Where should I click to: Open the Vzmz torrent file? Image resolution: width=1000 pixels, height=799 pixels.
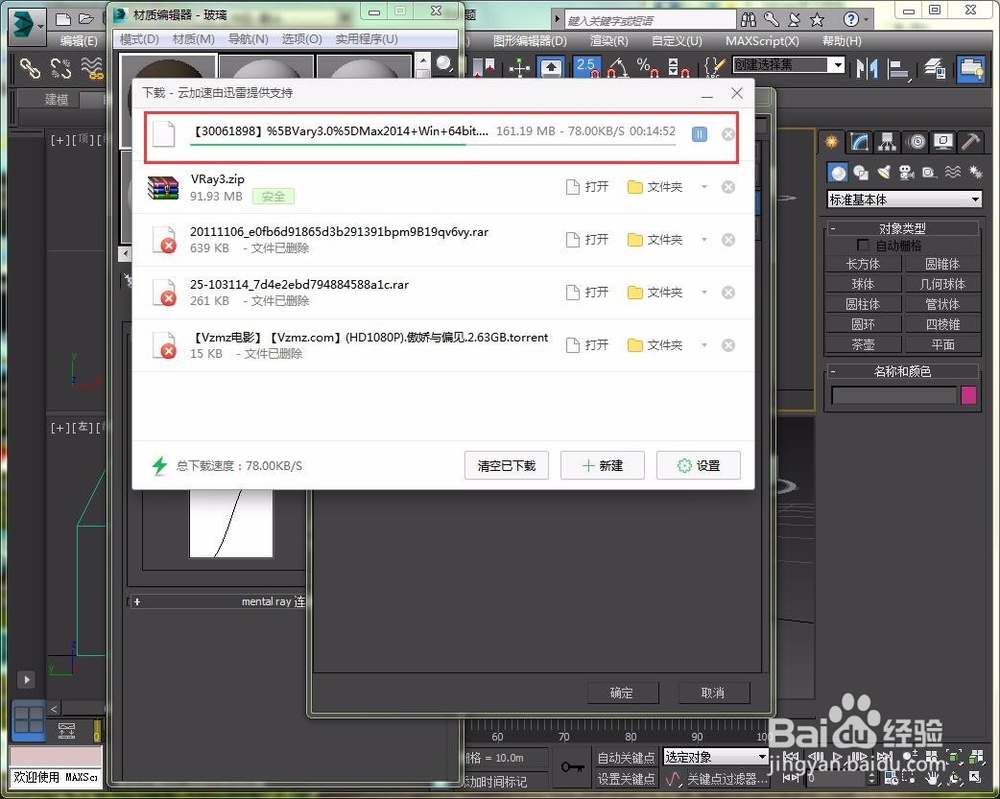587,345
